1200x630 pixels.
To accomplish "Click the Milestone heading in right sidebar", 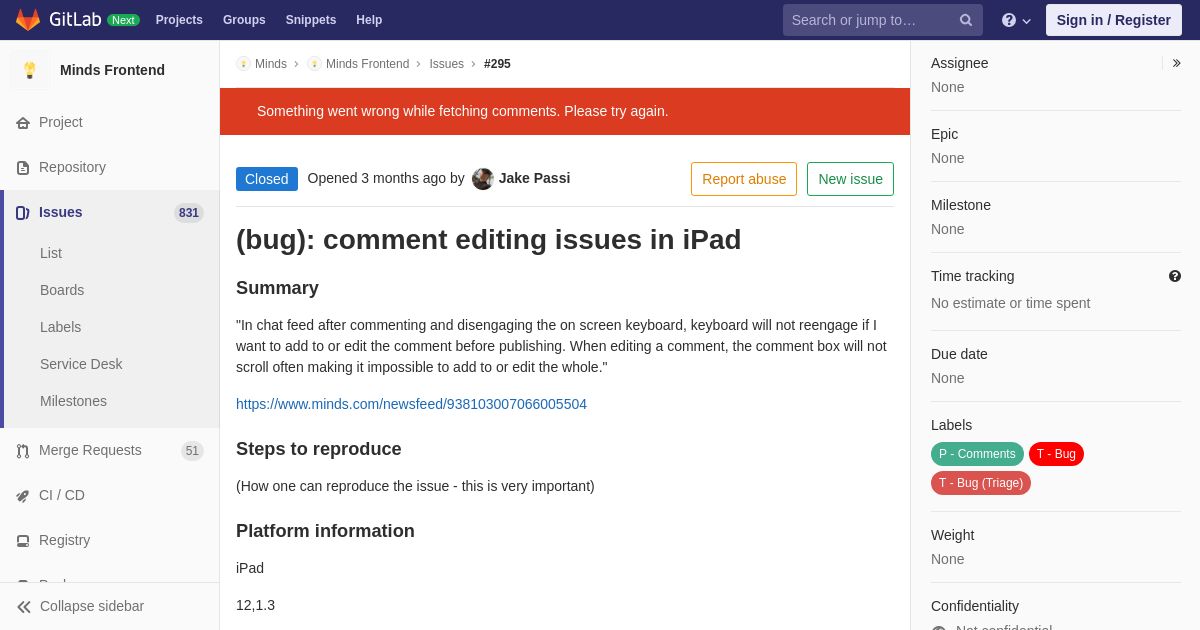I will [961, 205].
